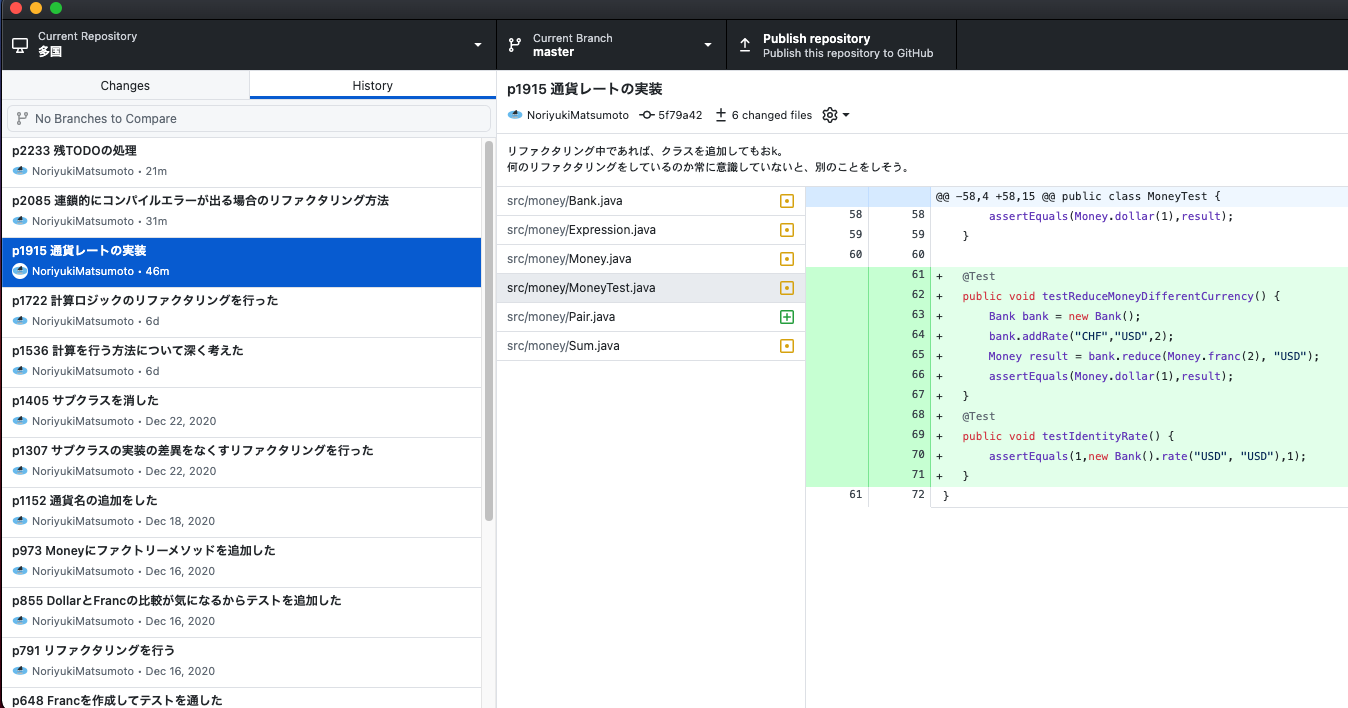Click the upload arrow publish icon
Screen dimensions: 1348x708
[x=745, y=45]
